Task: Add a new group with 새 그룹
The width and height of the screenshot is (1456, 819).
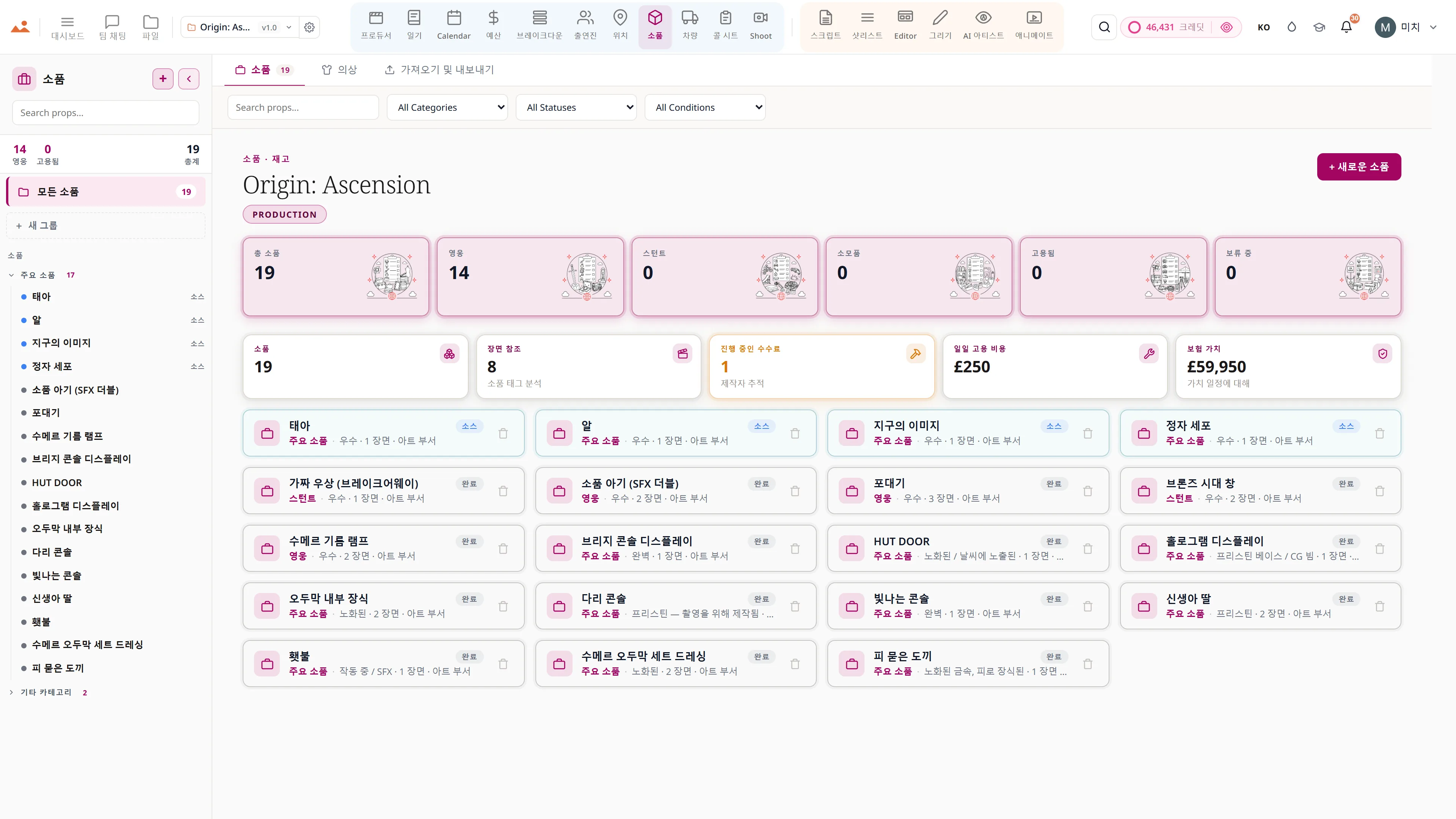Action: [x=106, y=226]
